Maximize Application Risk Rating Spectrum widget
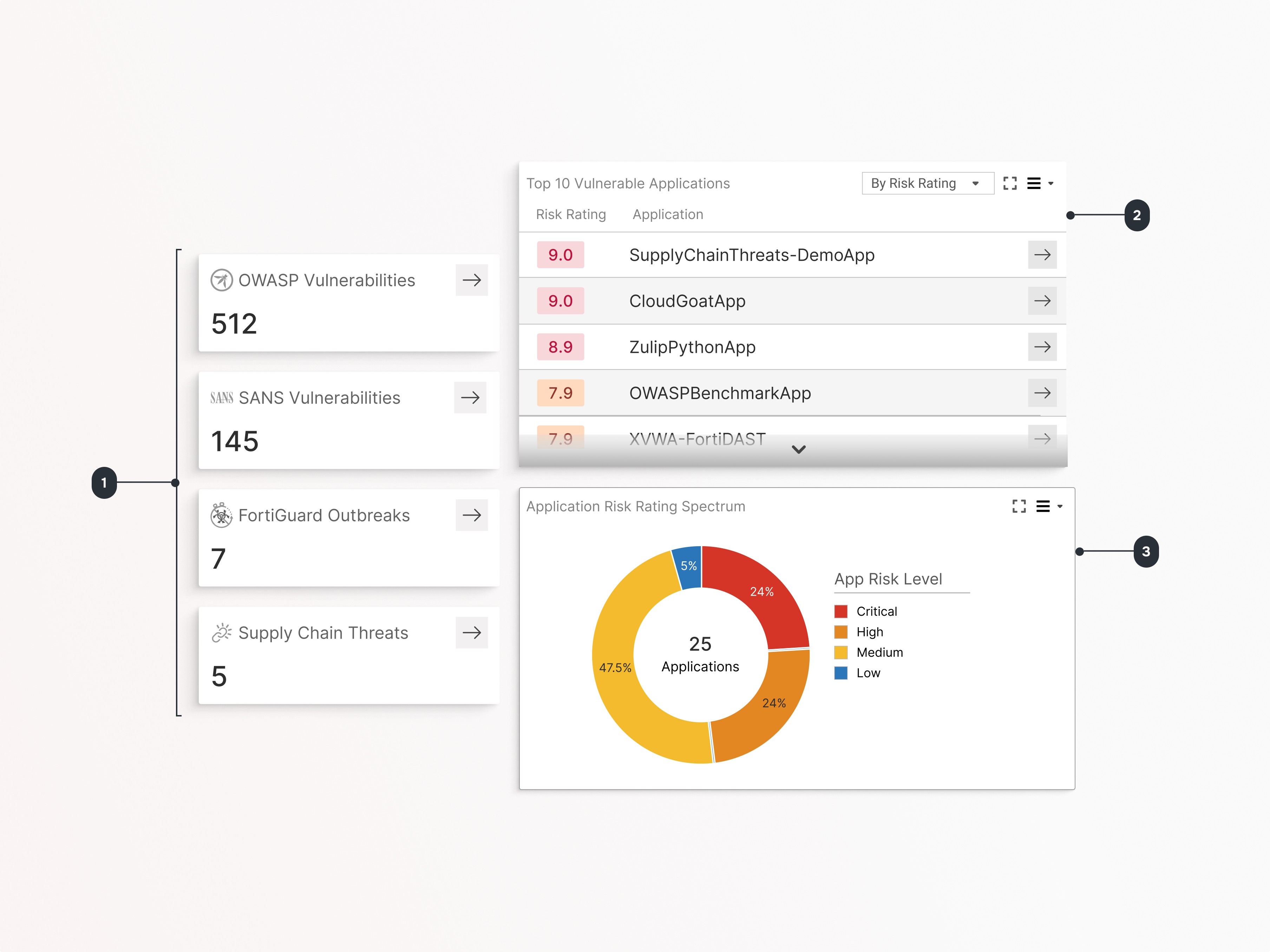This screenshot has height=952, width=1270. [1019, 506]
